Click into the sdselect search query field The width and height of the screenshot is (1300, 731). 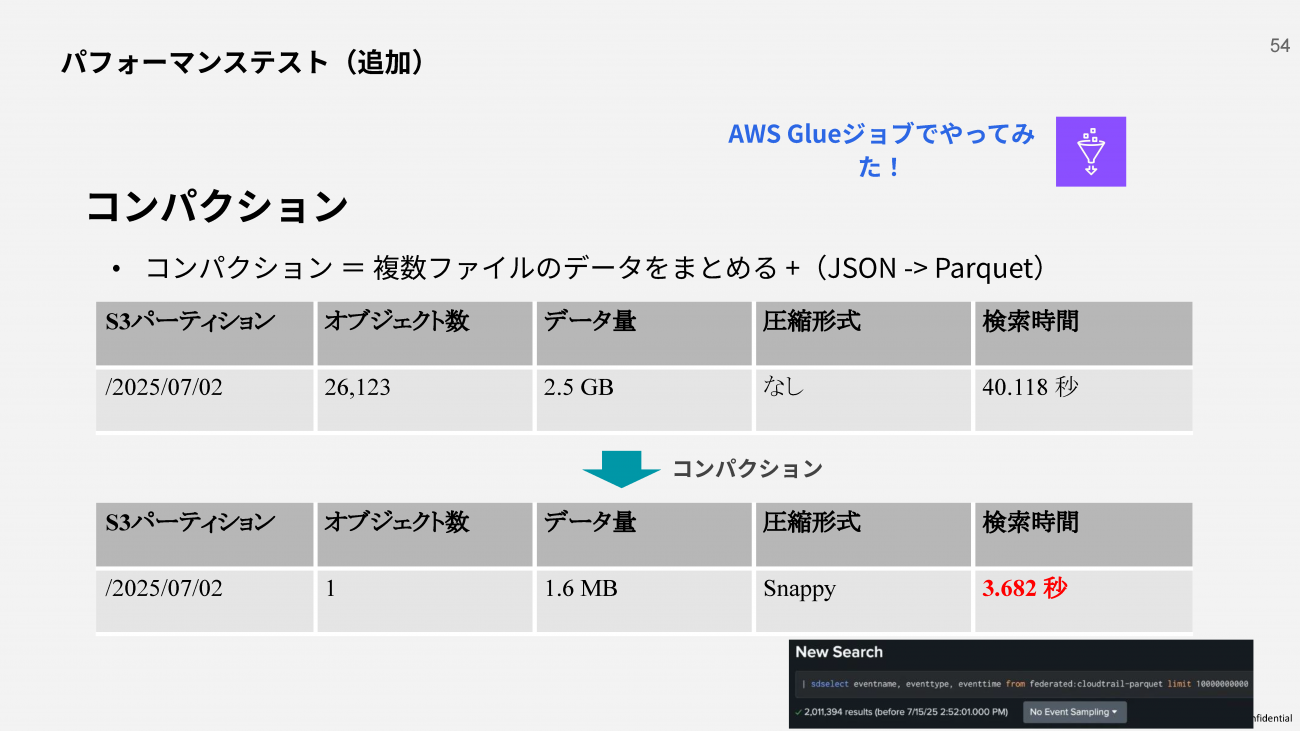point(1024,684)
